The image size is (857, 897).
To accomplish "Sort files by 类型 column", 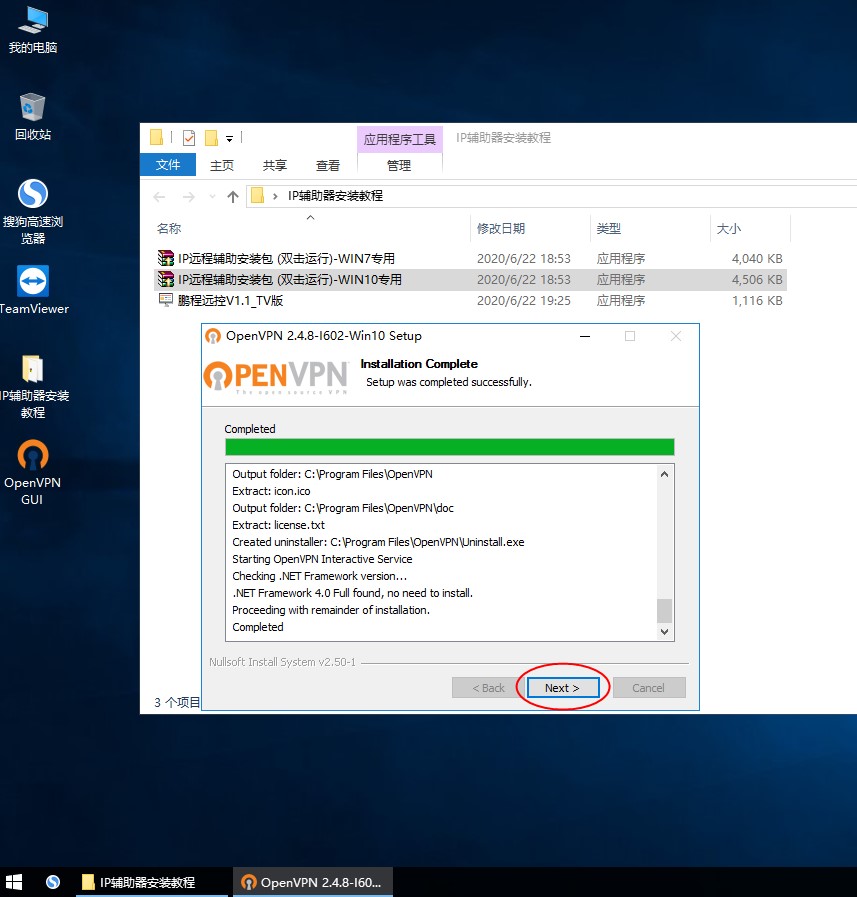I will click(x=609, y=228).
